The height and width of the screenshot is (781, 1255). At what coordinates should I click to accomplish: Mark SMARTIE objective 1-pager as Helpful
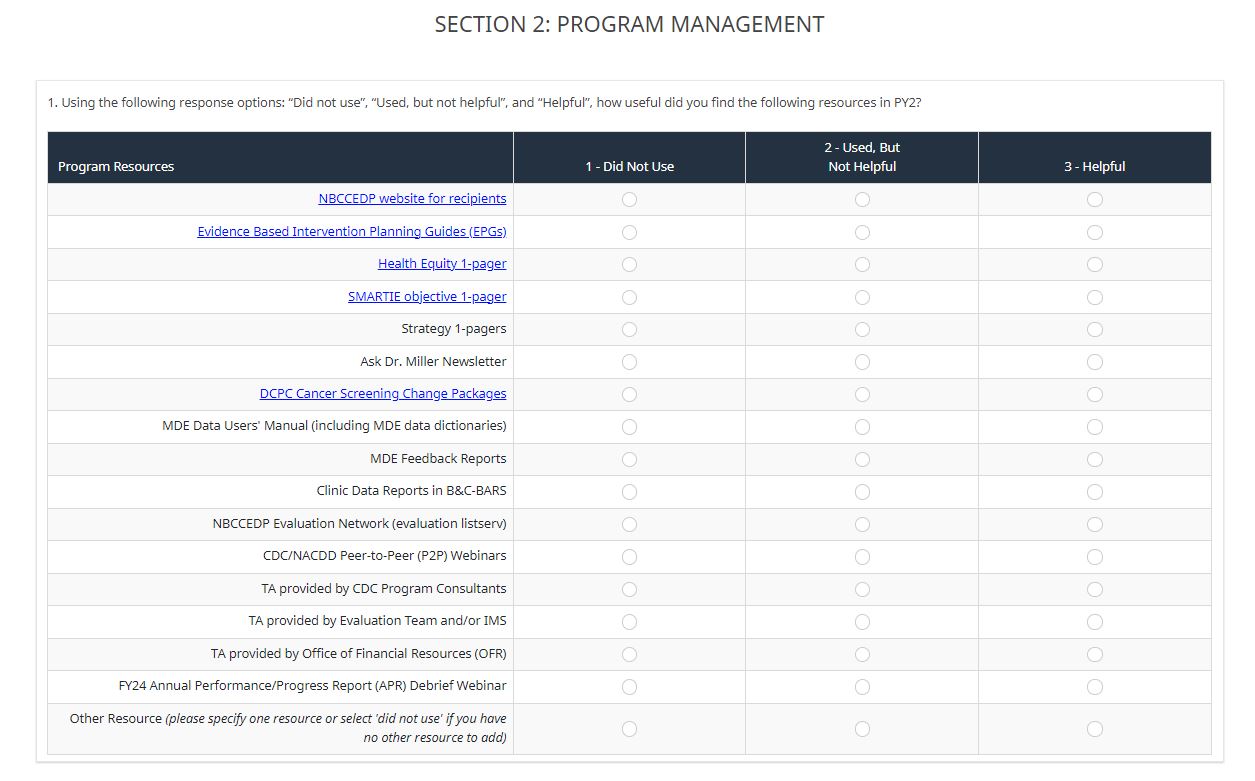(1094, 297)
